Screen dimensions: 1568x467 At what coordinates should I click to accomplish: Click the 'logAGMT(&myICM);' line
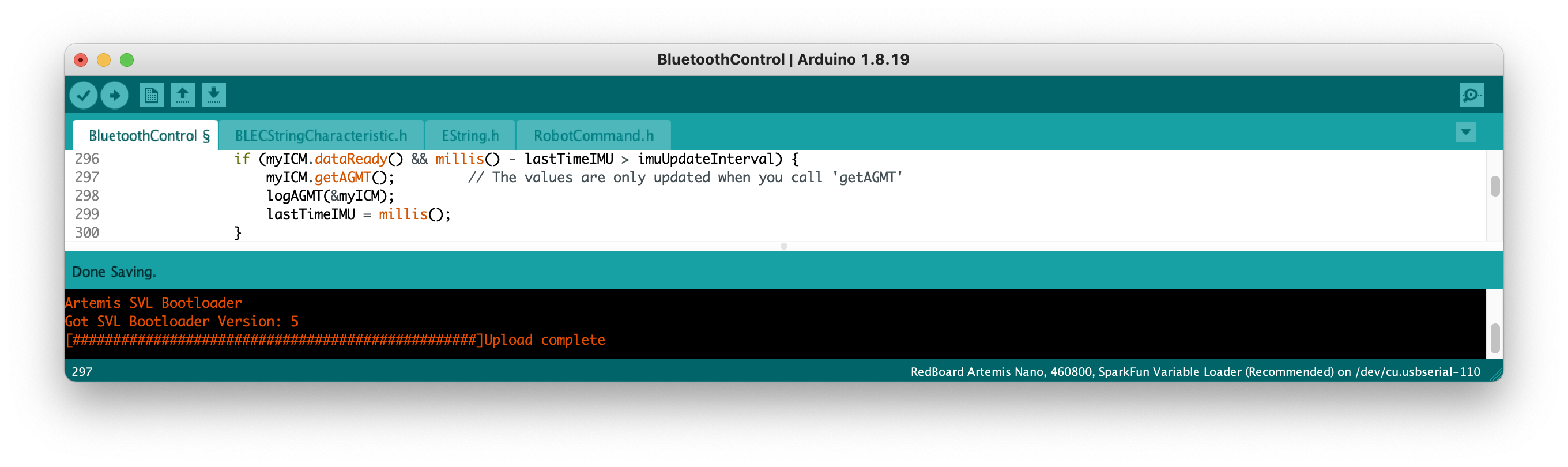tap(330, 195)
